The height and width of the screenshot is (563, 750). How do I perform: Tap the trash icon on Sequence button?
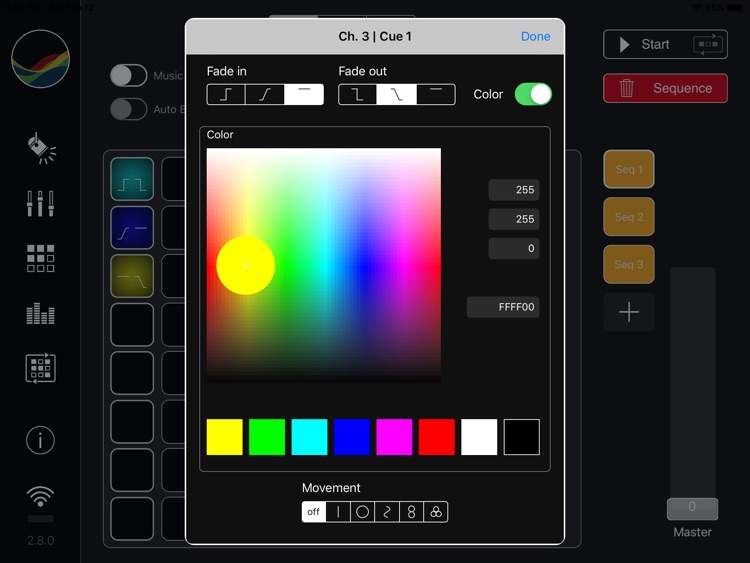click(627, 88)
